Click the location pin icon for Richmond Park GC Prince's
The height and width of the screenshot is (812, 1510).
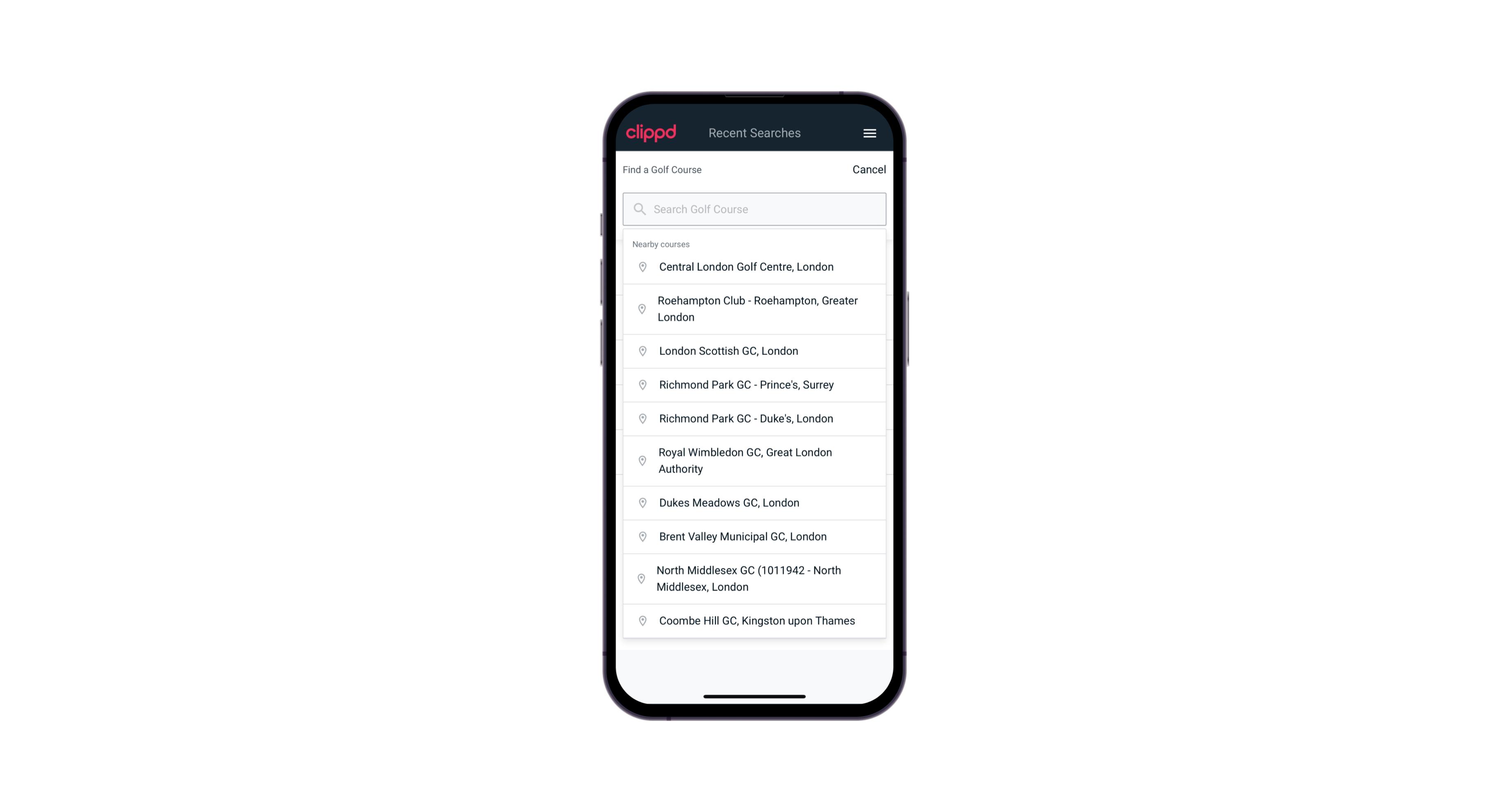pyautogui.click(x=641, y=385)
